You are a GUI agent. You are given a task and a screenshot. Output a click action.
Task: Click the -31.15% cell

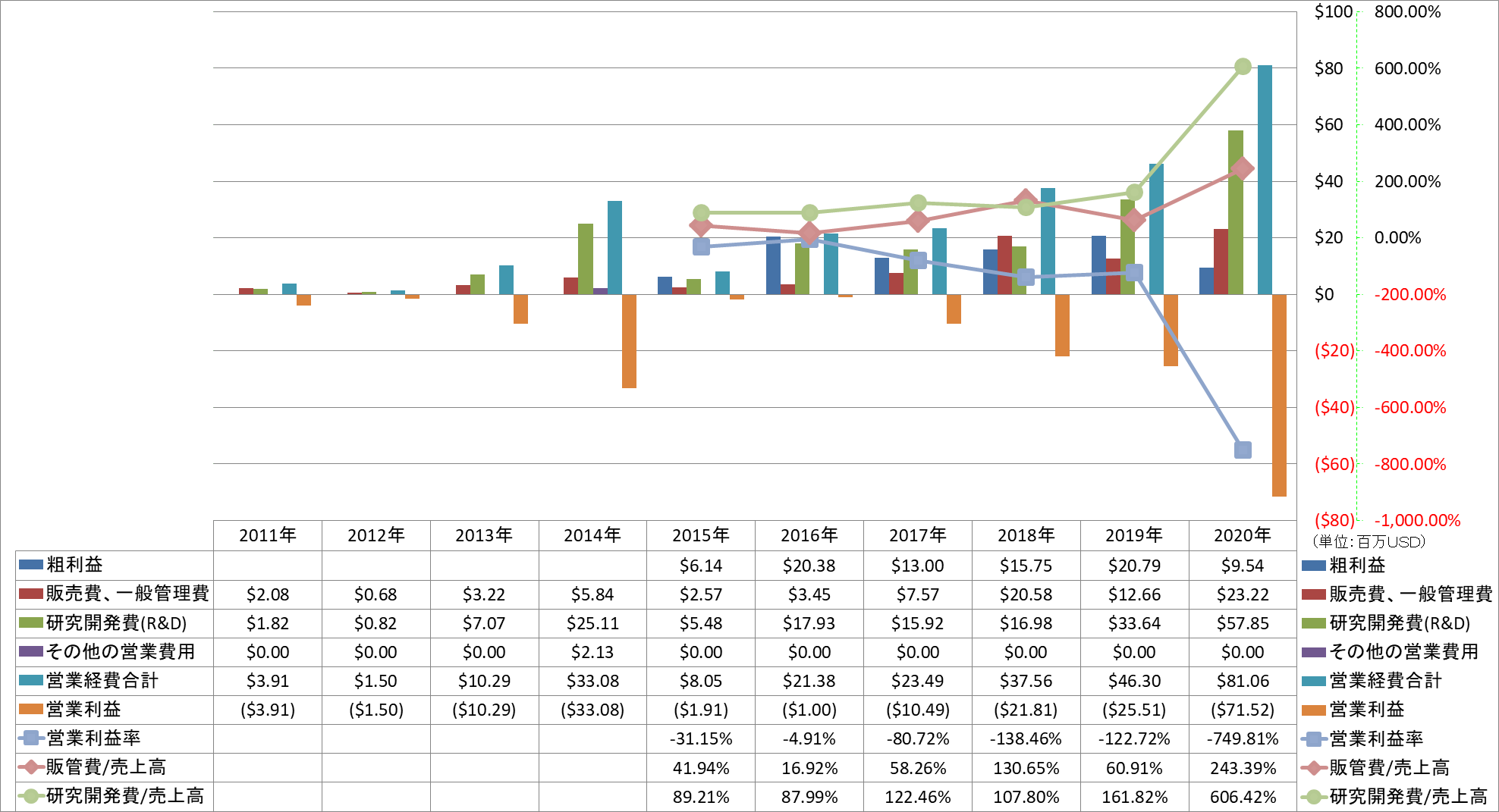click(x=701, y=738)
